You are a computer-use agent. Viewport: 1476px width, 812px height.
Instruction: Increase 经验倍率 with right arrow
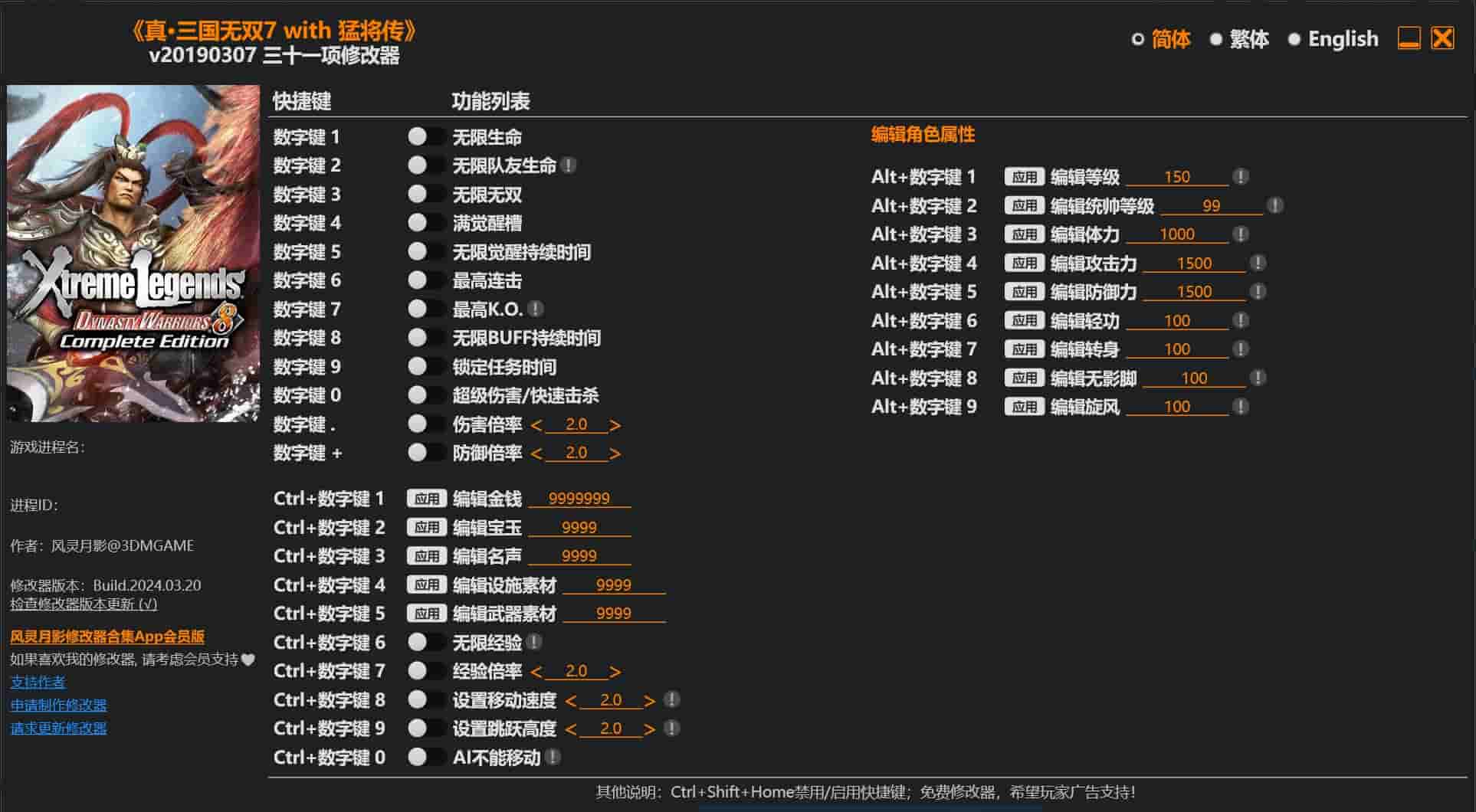(615, 672)
